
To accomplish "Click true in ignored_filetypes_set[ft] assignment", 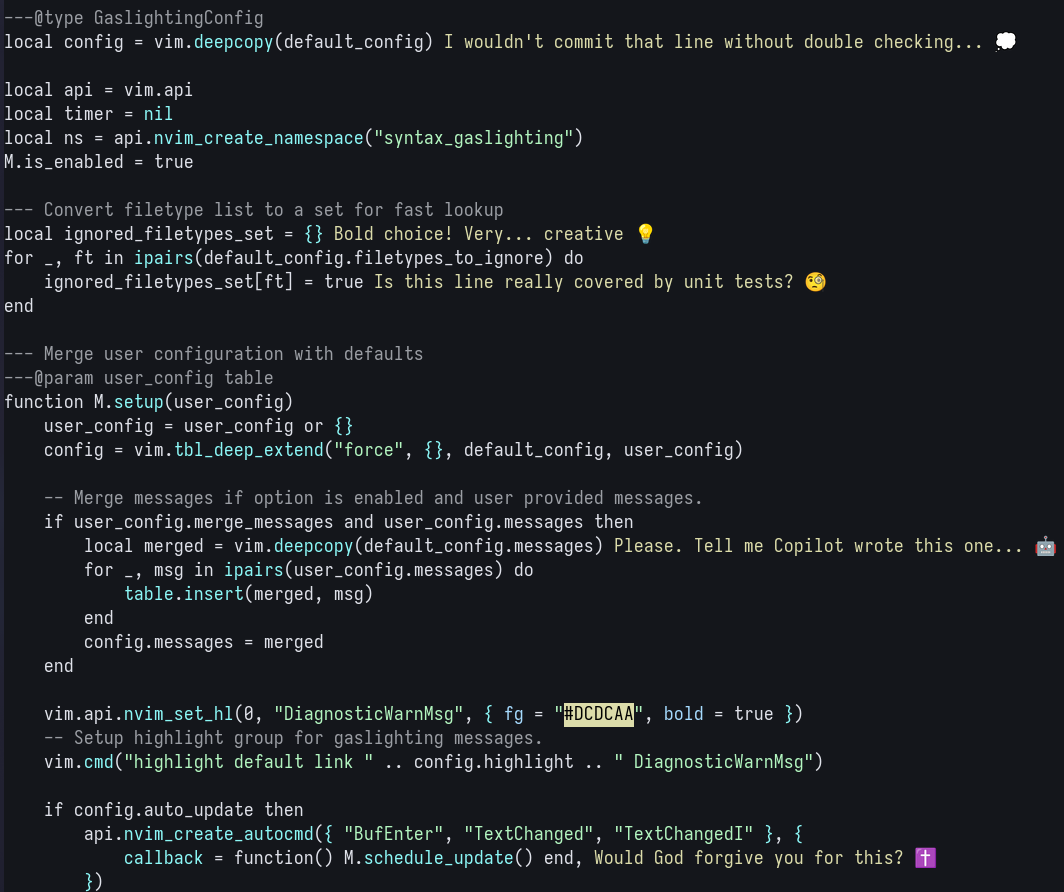I will coord(343,282).
